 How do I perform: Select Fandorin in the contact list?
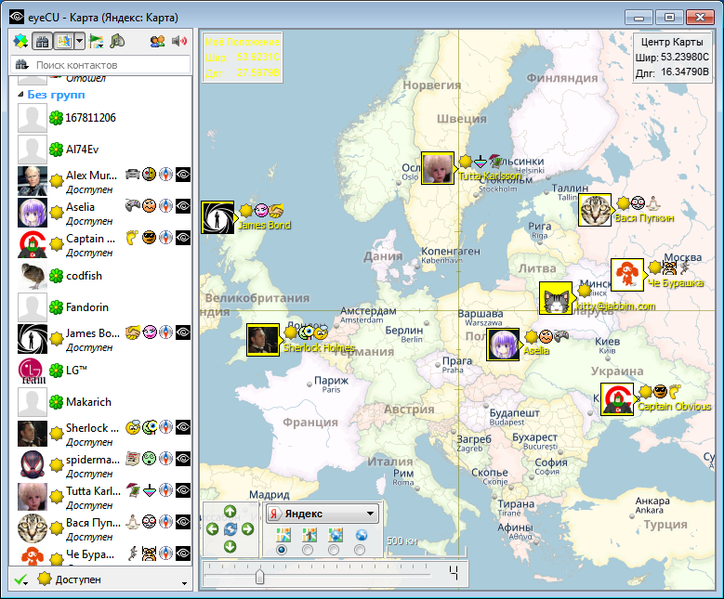(x=87, y=307)
